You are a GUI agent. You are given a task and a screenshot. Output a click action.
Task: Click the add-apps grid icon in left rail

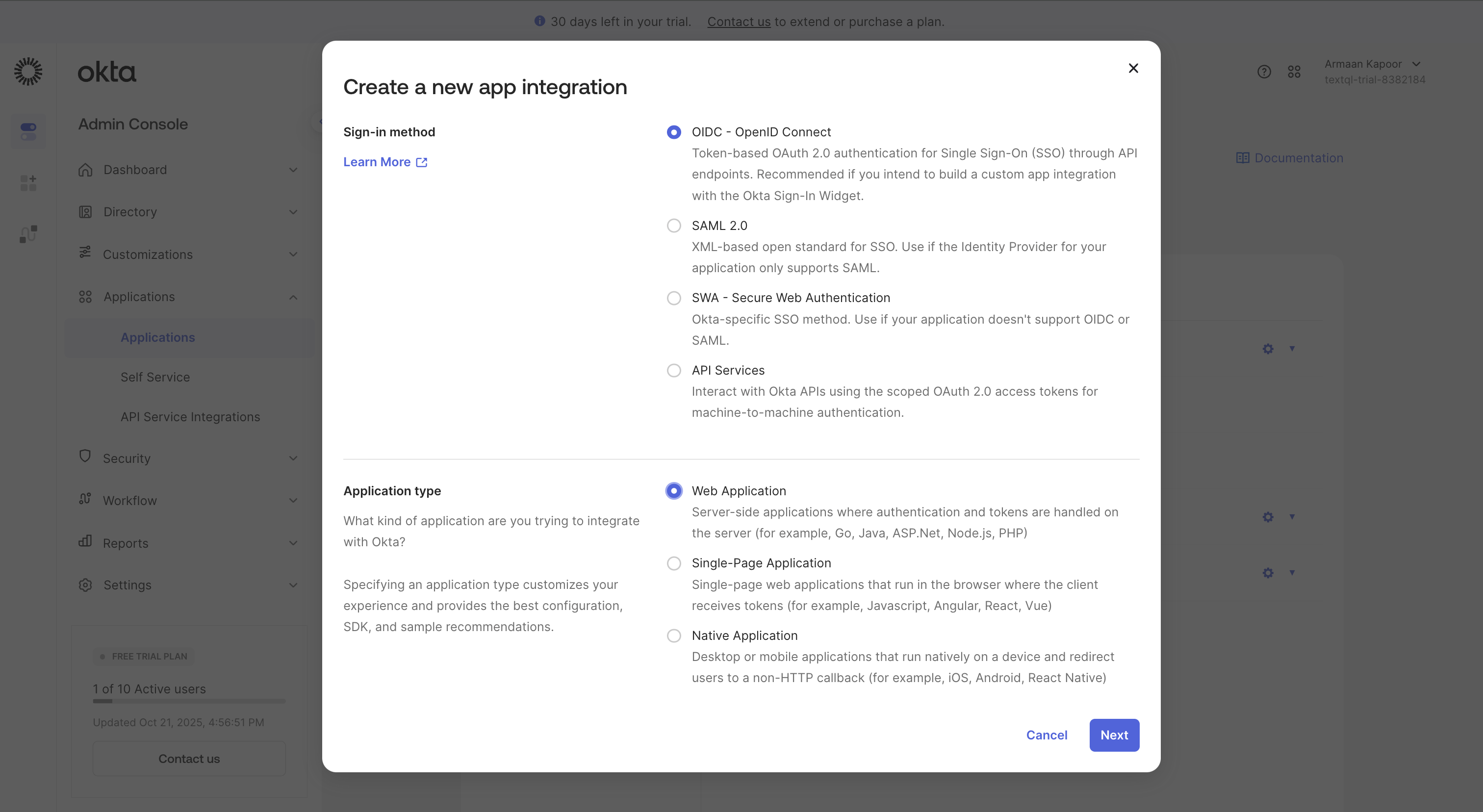tap(28, 182)
